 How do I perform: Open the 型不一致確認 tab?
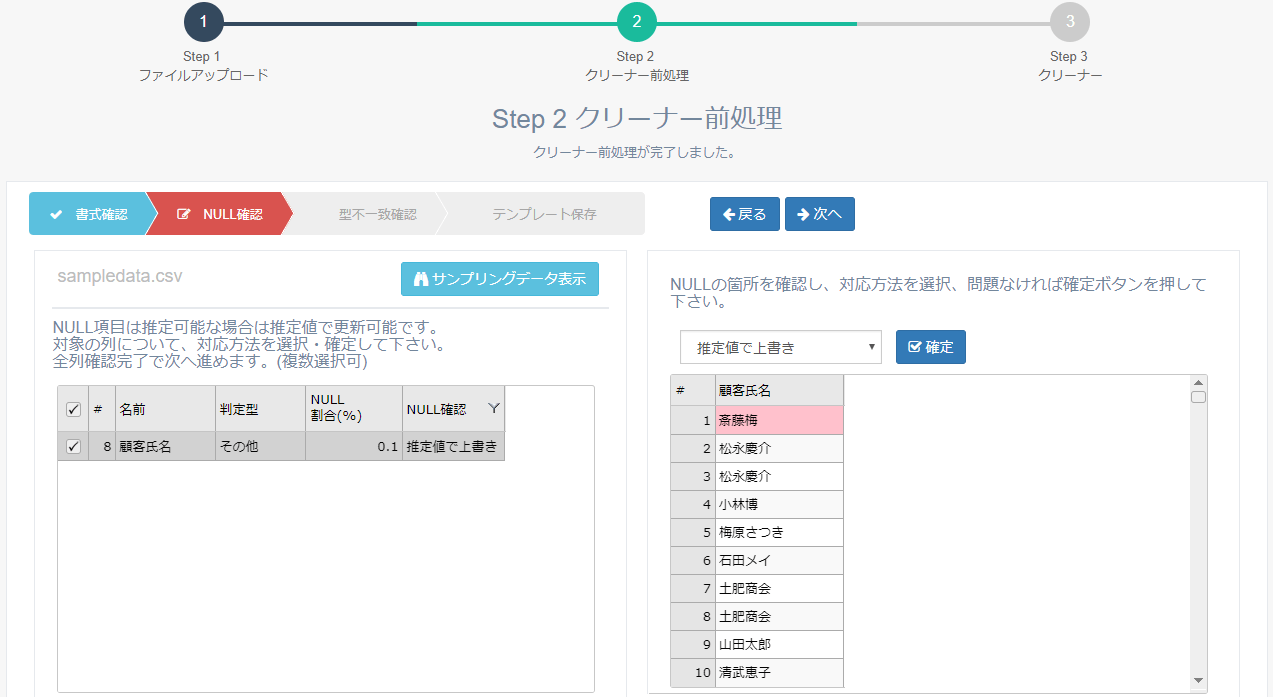[x=376, y=214]
